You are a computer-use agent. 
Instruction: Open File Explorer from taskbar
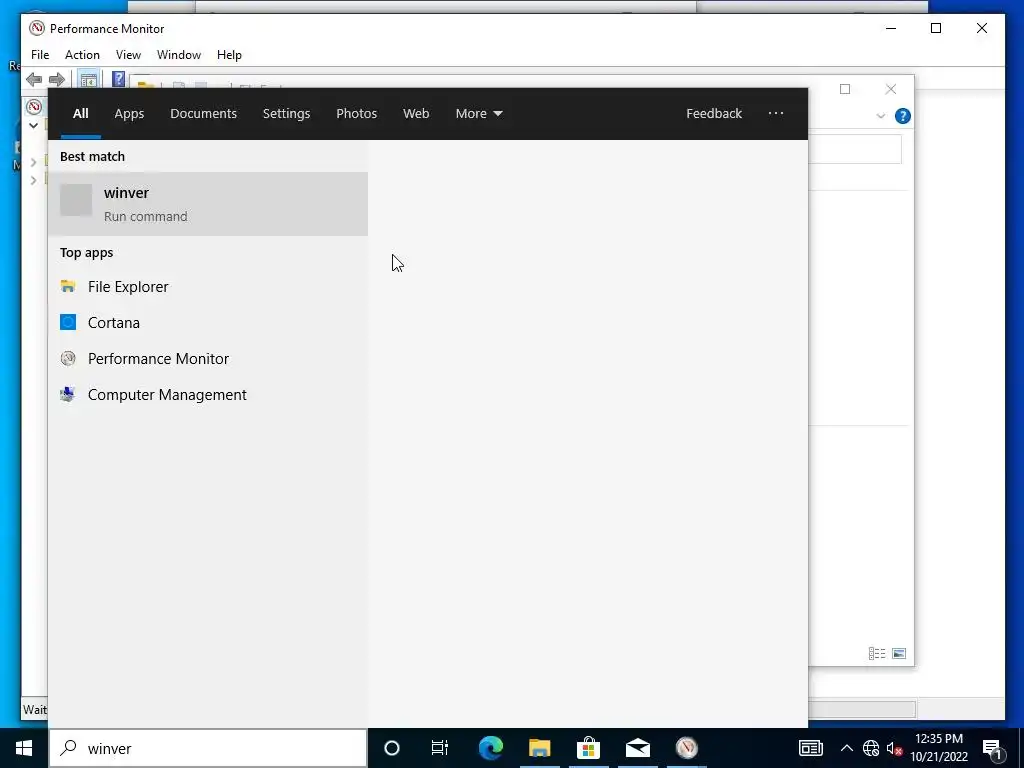(x=539, y=748)
